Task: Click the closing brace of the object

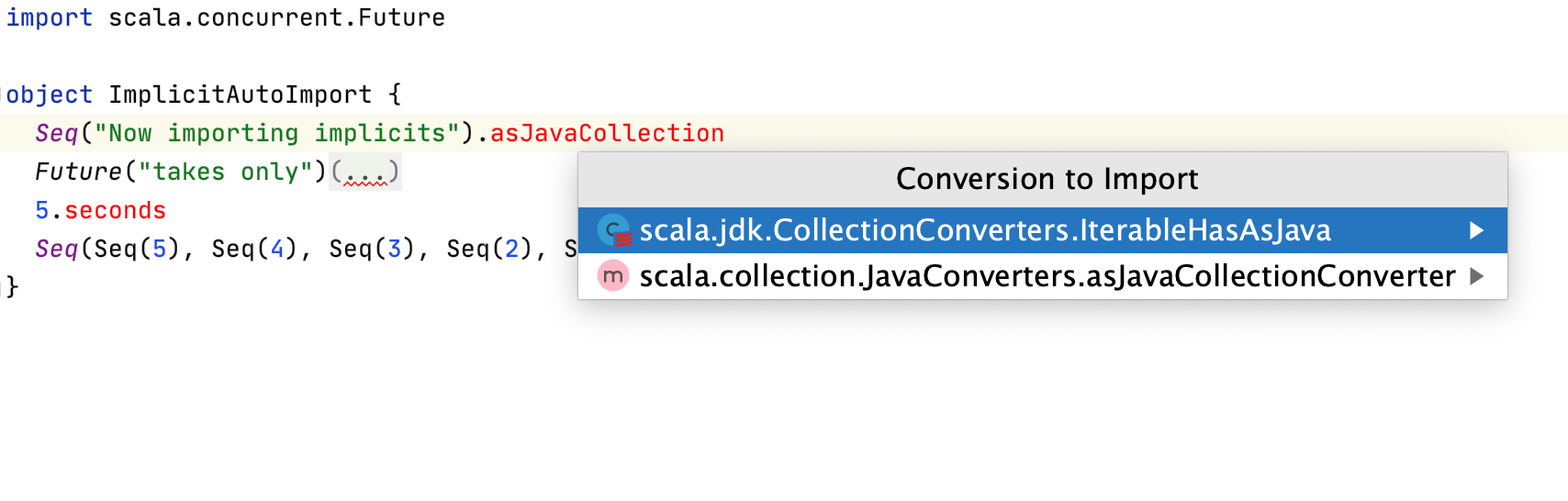Action: (12, 287)
